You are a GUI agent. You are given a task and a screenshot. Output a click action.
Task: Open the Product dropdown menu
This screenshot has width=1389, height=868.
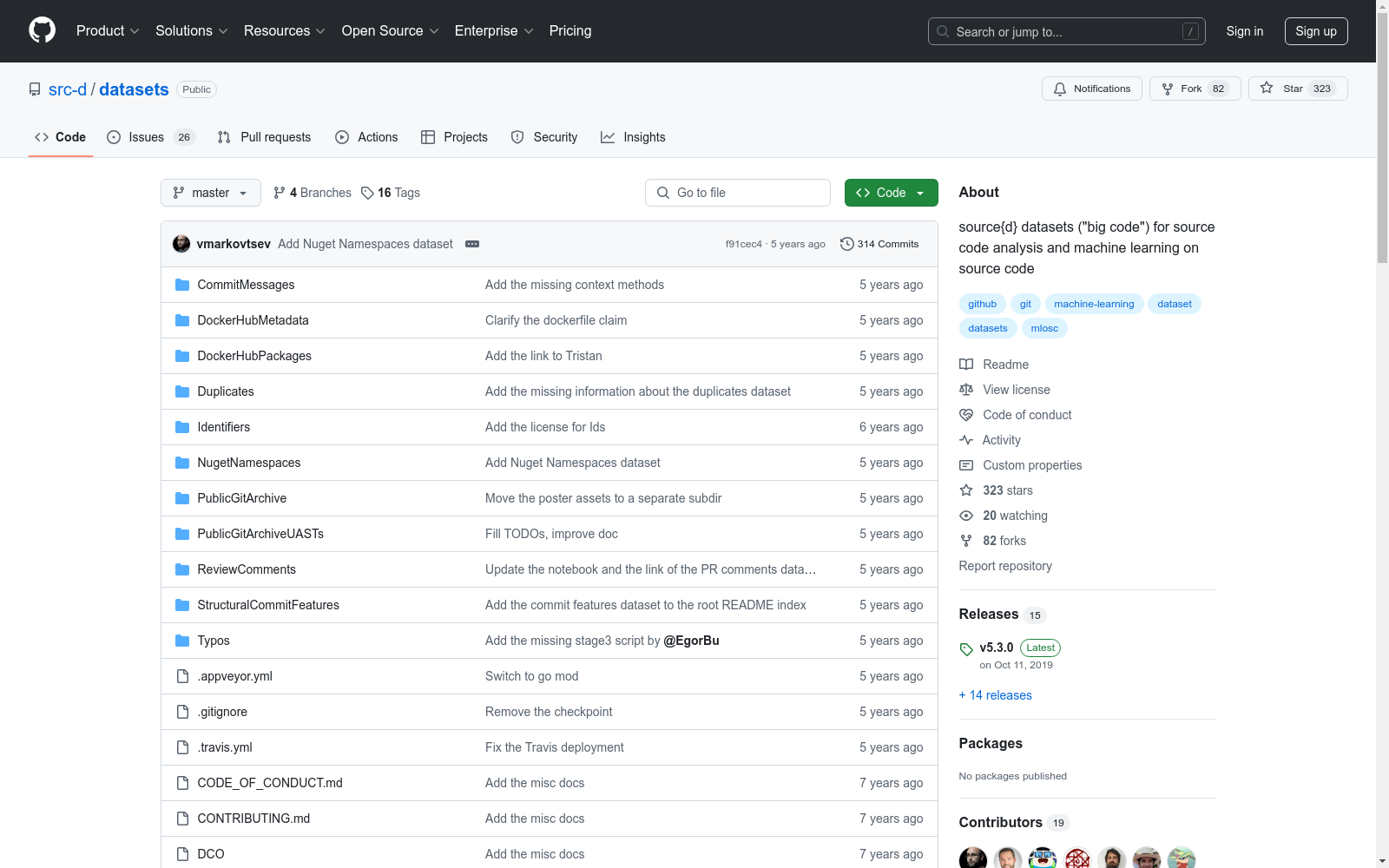pos(108,31)
